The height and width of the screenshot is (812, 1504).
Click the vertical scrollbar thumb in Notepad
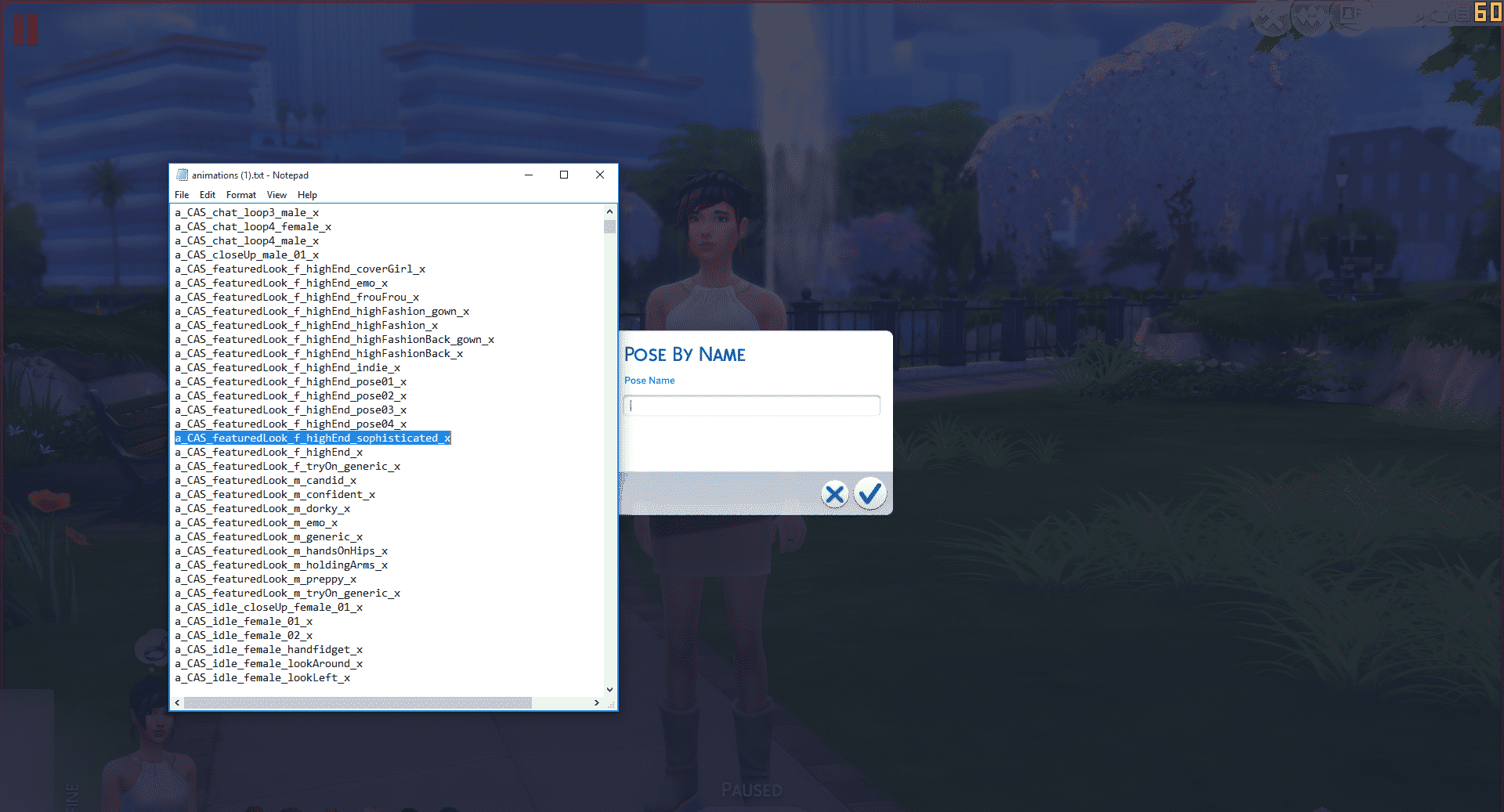tap(609, 227)
